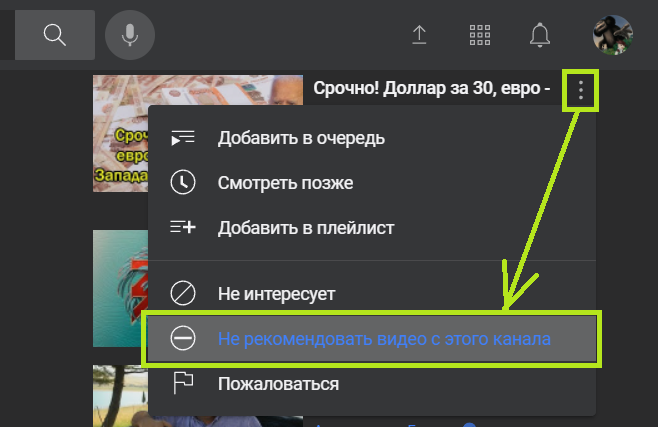Screen dimensions: 658x427
Task: Click the minus-circle icon for channel blocking
Action: [x=183, y=338]
